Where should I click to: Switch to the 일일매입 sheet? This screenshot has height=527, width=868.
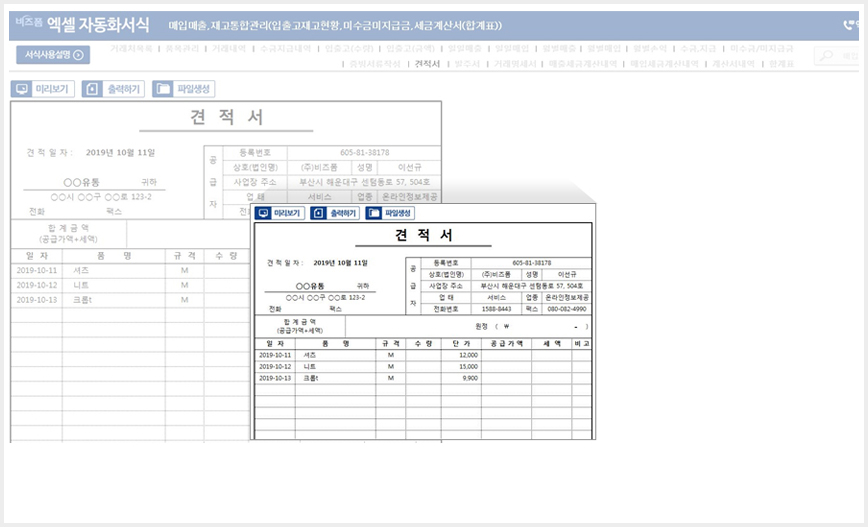[512, 49]
